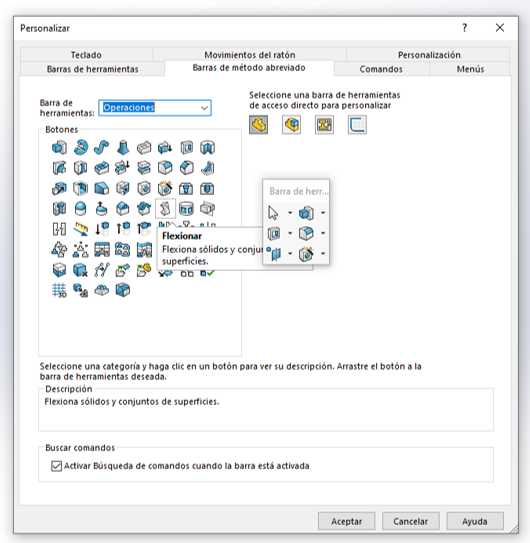Click the Nervio (rib) button icon
Screen dimensions: 530x543
(207, 168)
